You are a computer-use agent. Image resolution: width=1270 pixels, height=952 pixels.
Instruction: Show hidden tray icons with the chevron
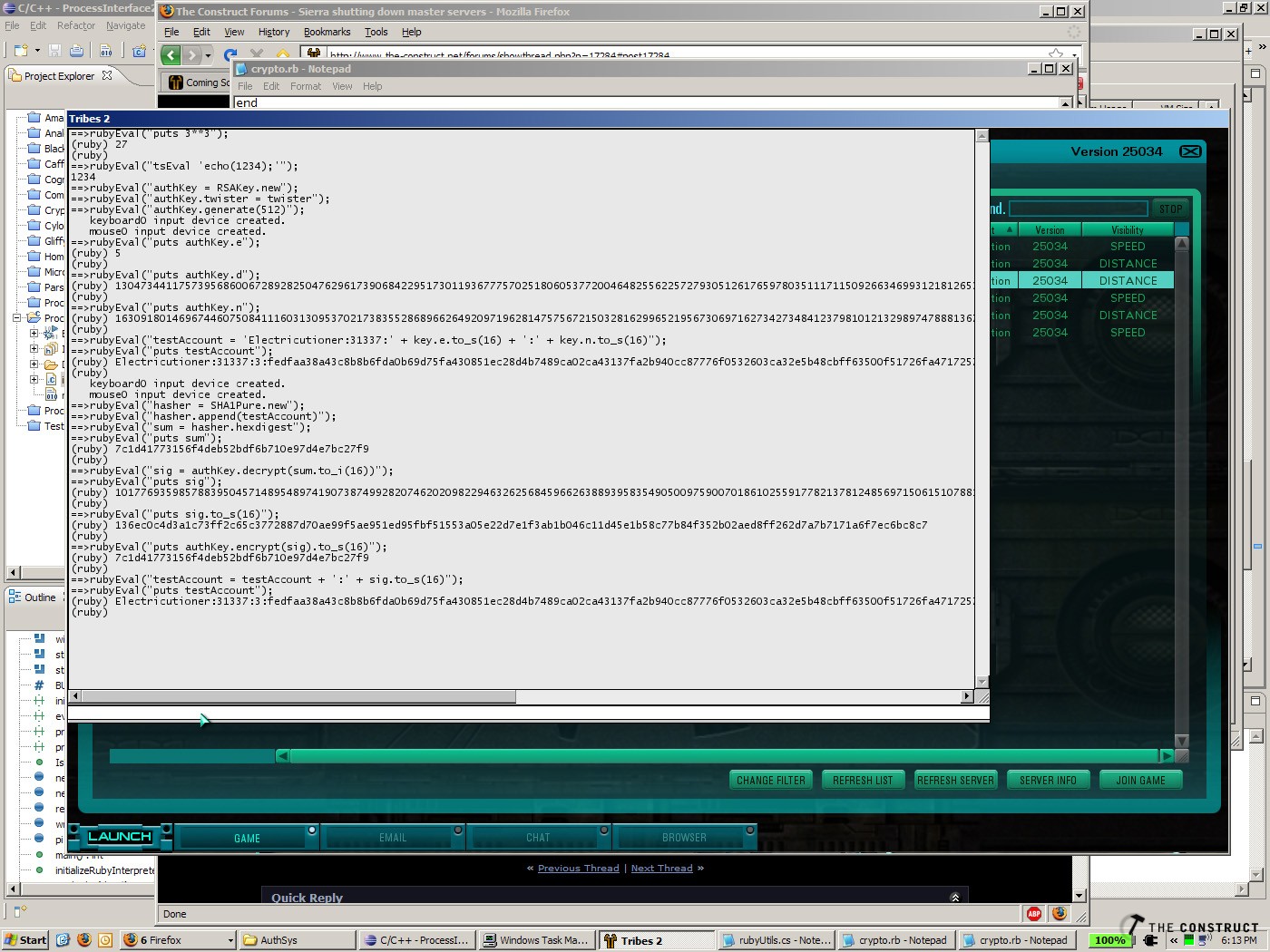click(1173, 940)
